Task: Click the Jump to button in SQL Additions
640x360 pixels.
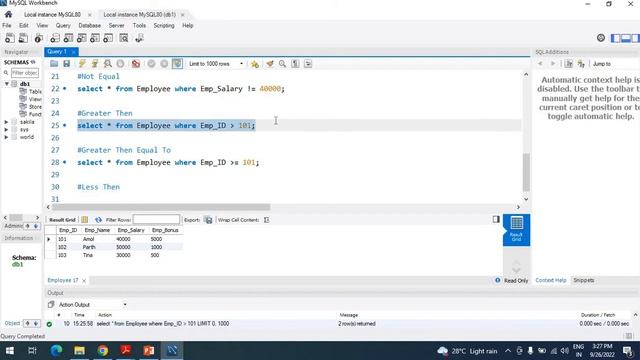Action: point(602,64)
